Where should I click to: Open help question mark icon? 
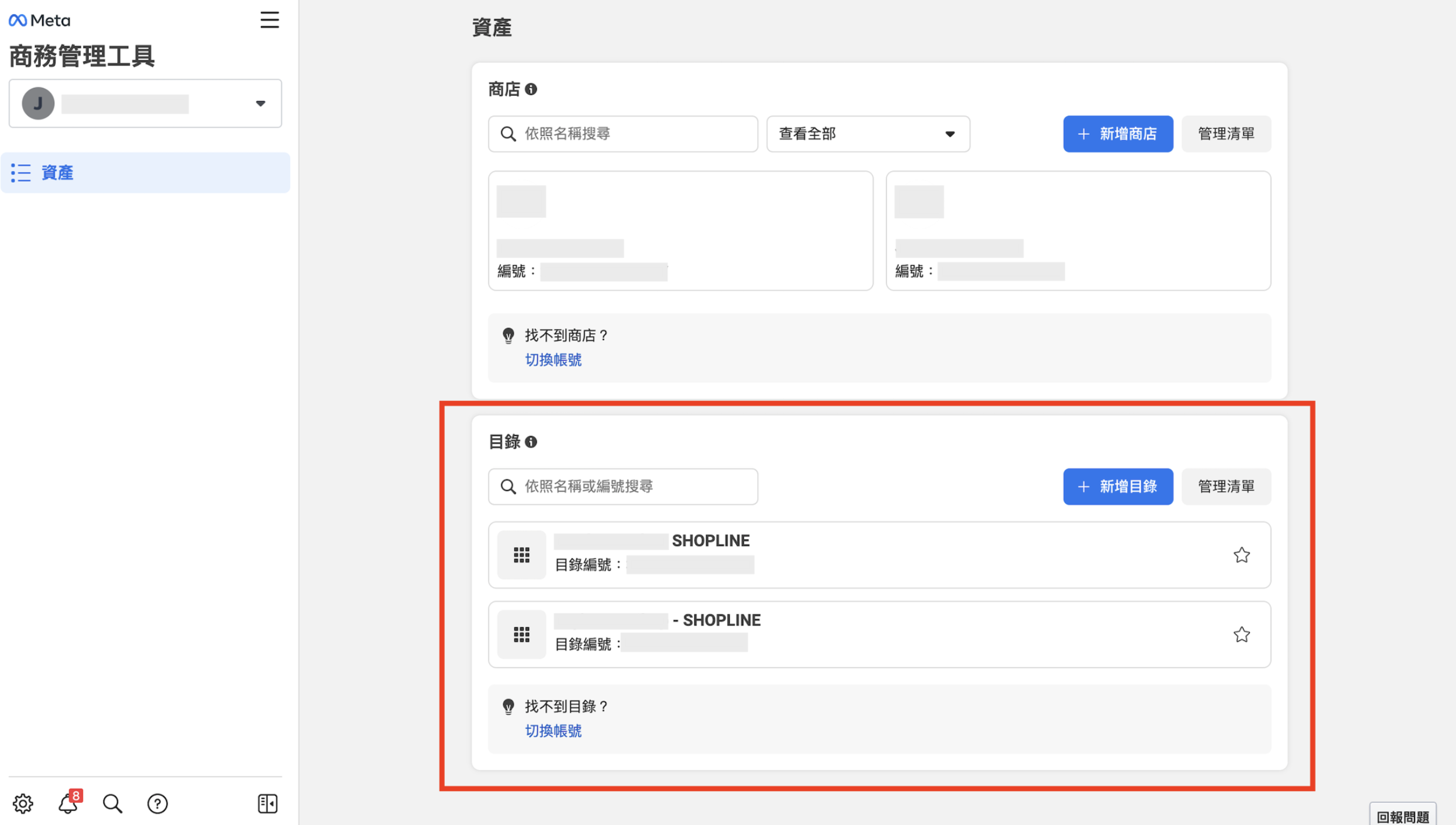pos(157,803)
